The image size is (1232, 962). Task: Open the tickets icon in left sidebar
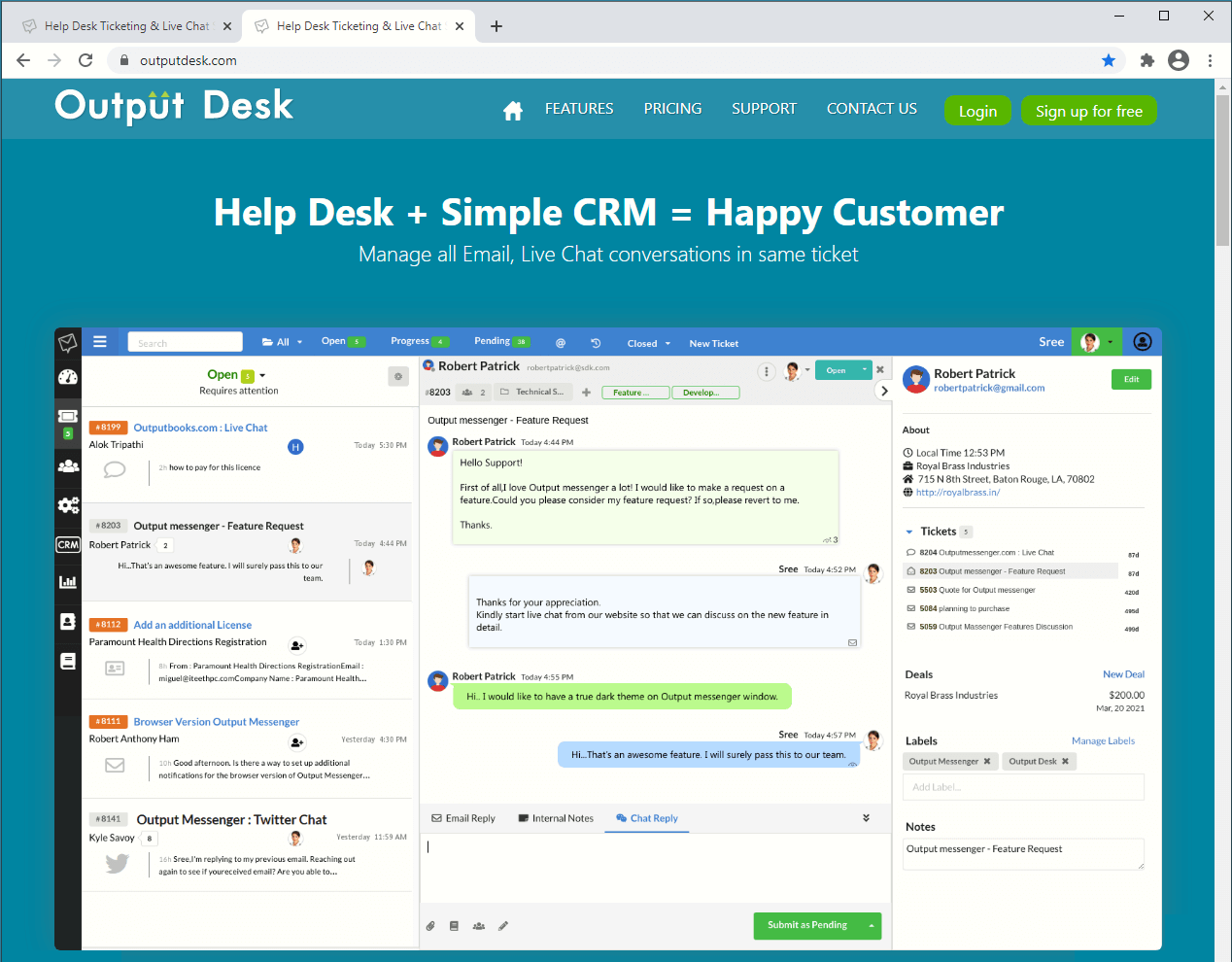(68, 417)
